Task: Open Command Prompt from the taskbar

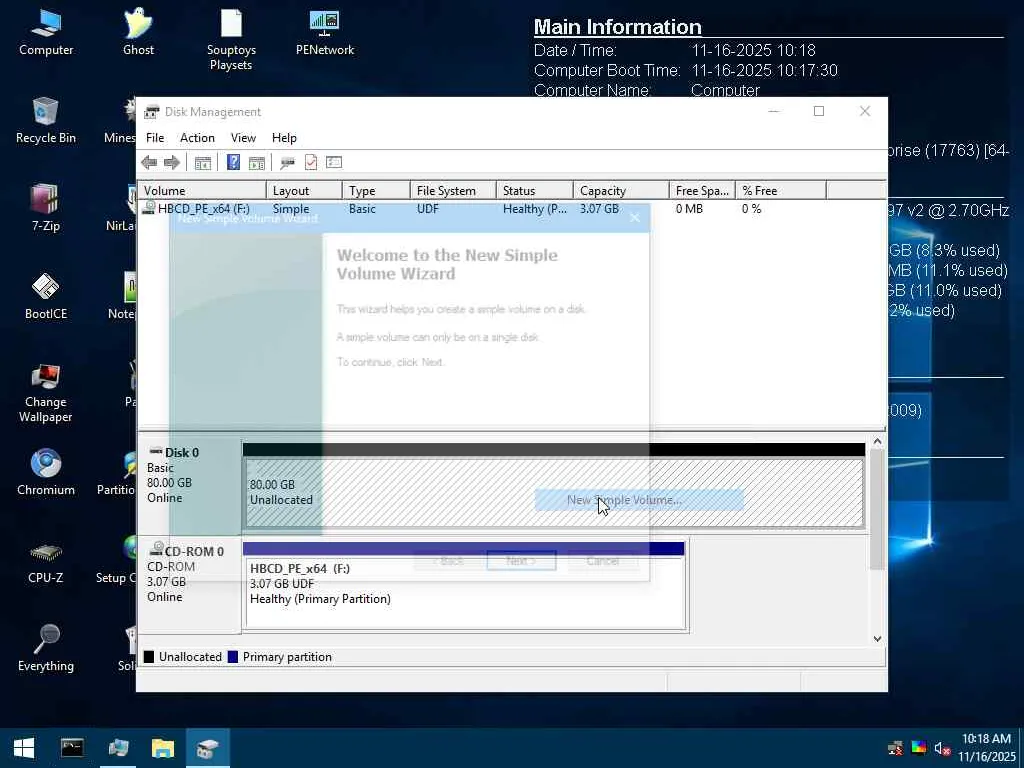Action: pos(72,748)
